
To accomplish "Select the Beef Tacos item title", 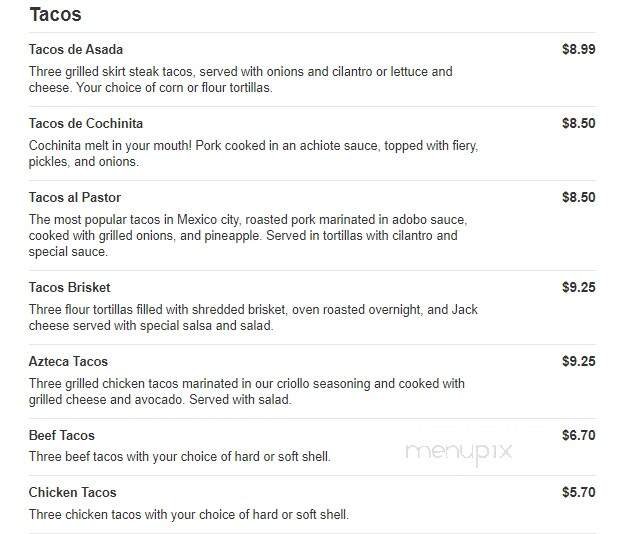I will 62,435.
